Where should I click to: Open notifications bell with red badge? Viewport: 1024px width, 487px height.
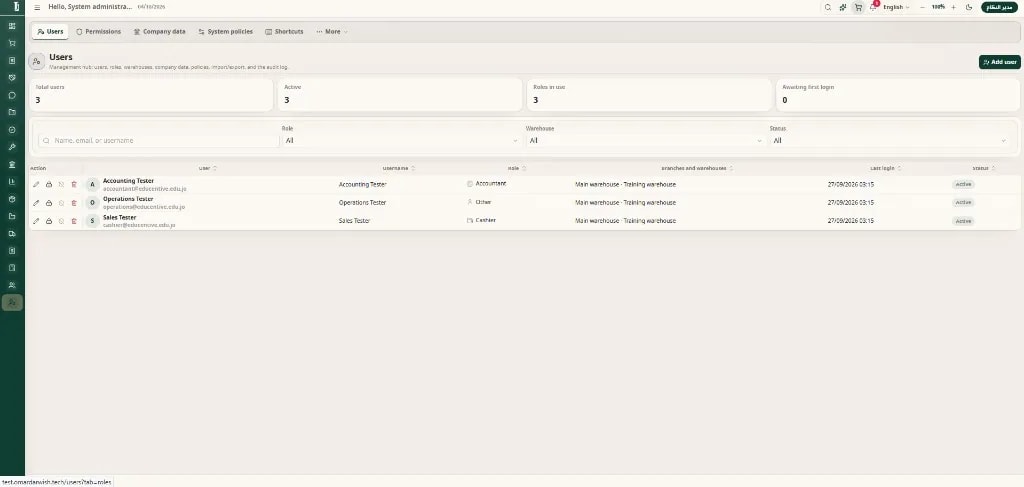(873, 7)
